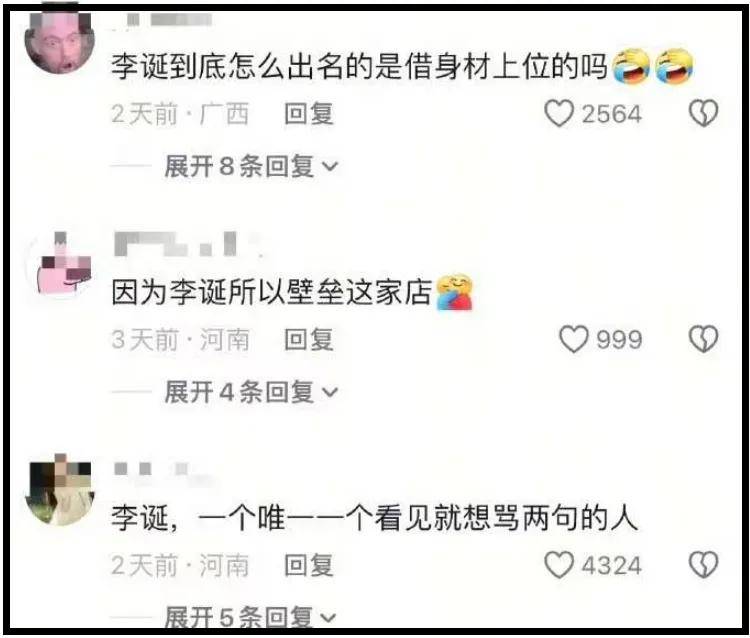Expand 展开8条回复 replies
Viewport: 750px width, 638px height.
click(x=251, y=166)
